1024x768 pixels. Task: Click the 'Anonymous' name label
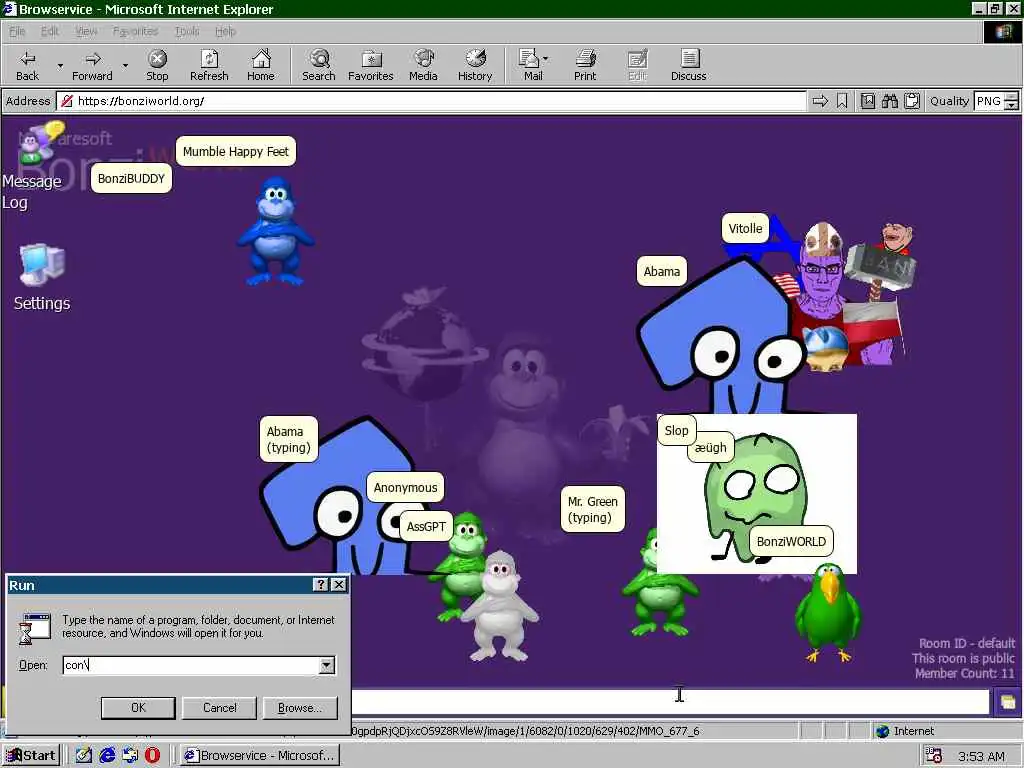(x=406, y=487)
